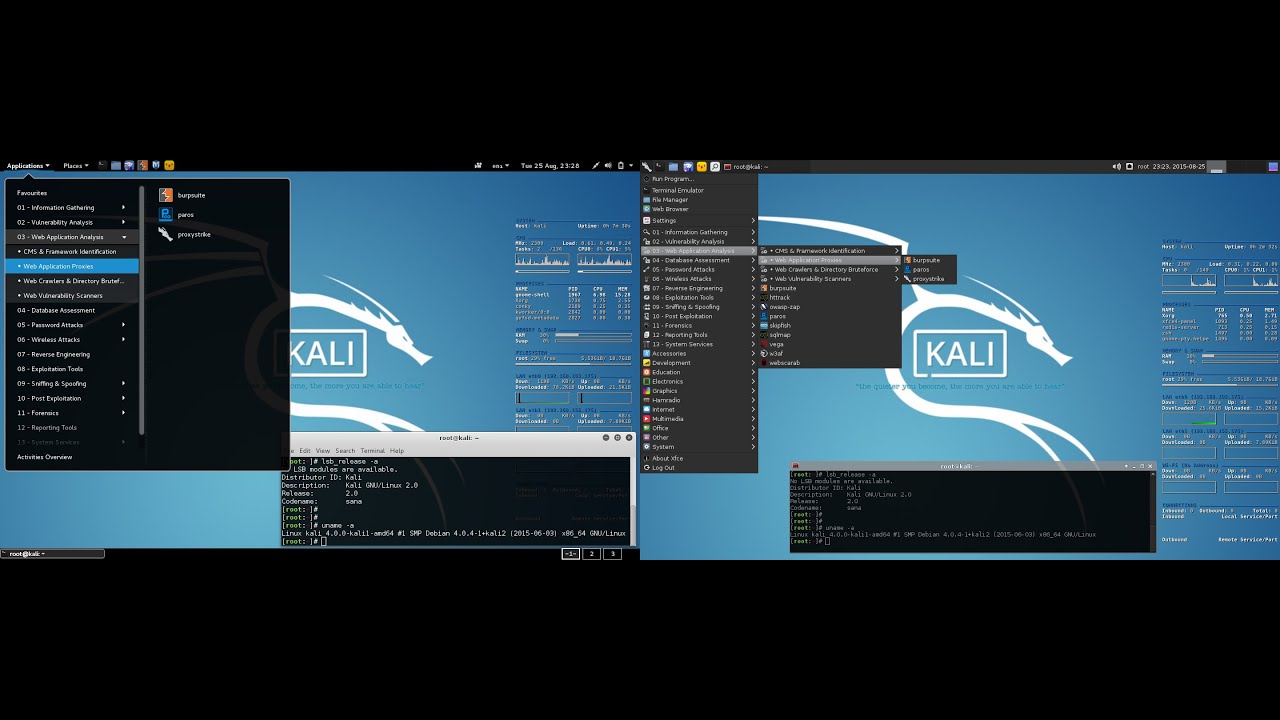Launch burpsuite from the GNOME favourites pane

point(182,195)
